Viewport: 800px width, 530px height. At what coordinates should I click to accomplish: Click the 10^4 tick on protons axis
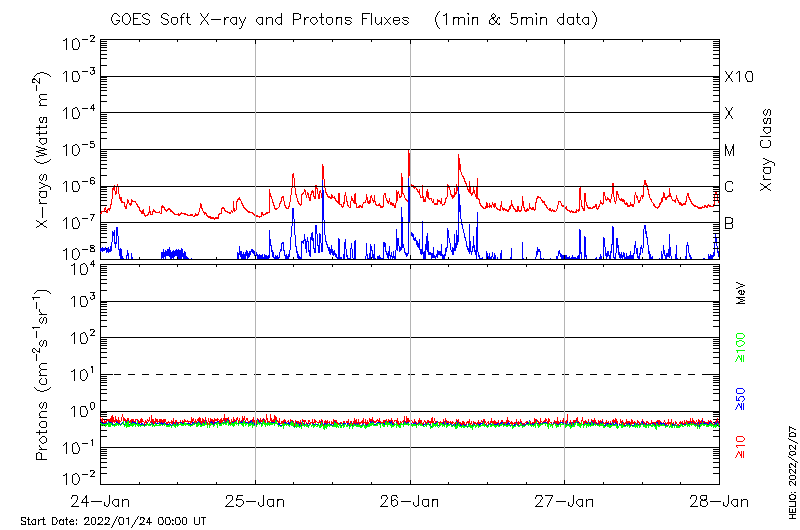[x=80, y=266]
